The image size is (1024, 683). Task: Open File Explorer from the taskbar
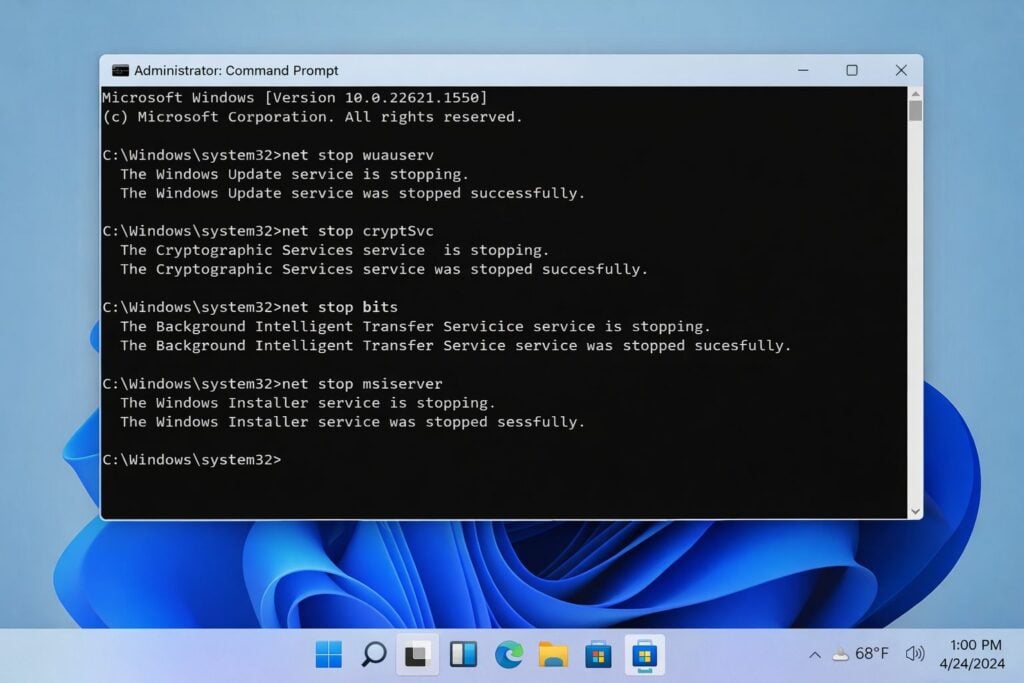pos(554,654)
